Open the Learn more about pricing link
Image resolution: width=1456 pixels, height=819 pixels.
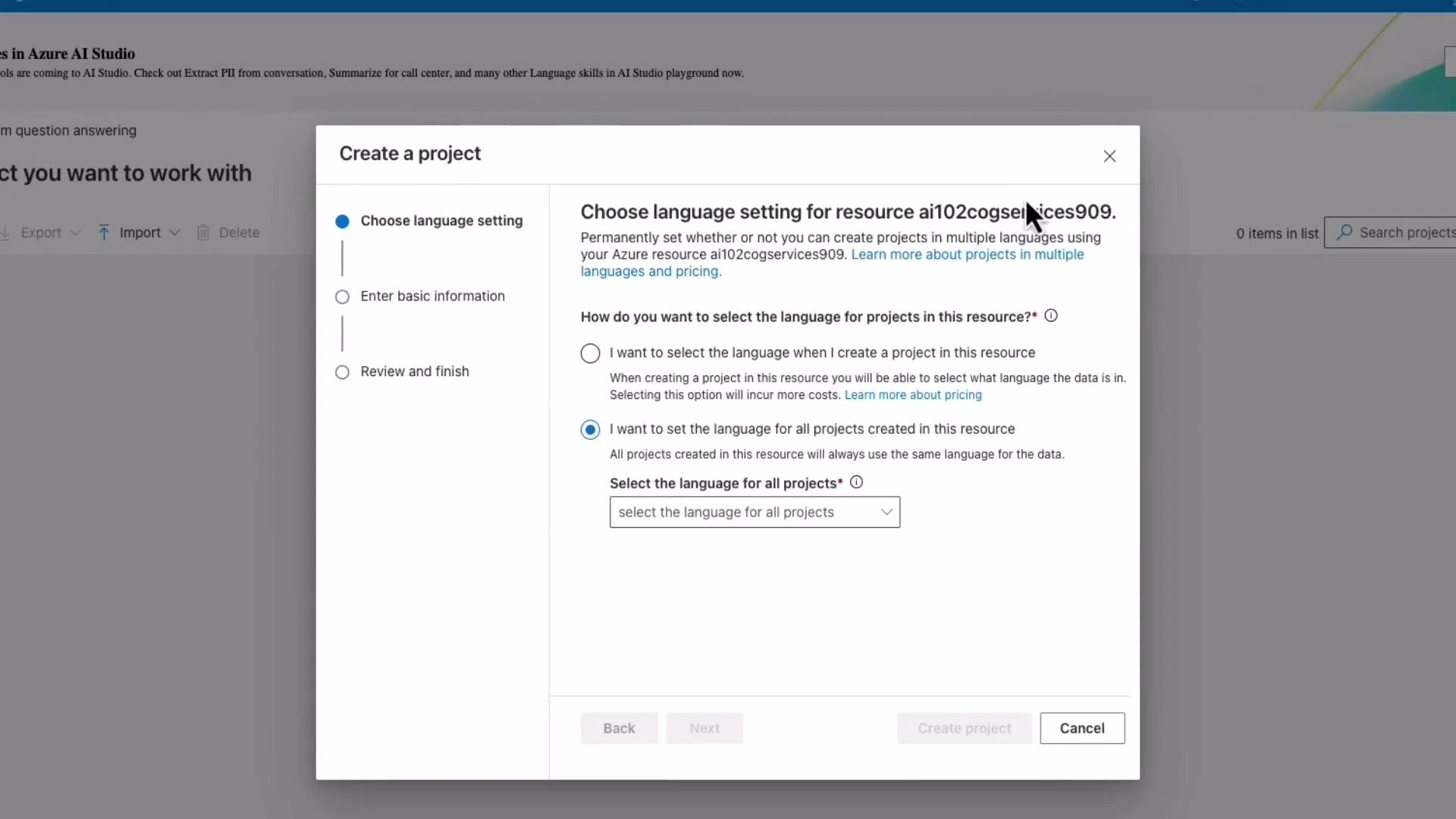[x=912, y=394]
